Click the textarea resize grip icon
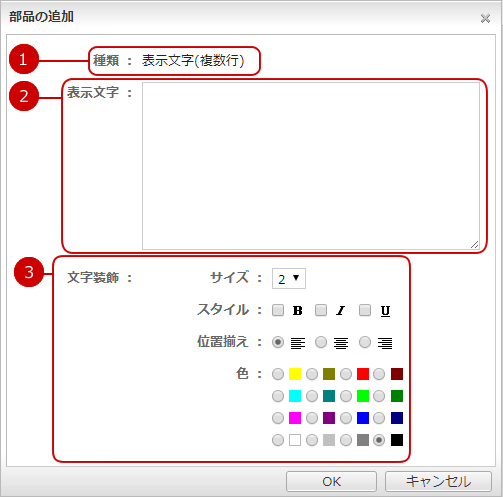Screen dimensions: 503x497 tap(475, 245)
